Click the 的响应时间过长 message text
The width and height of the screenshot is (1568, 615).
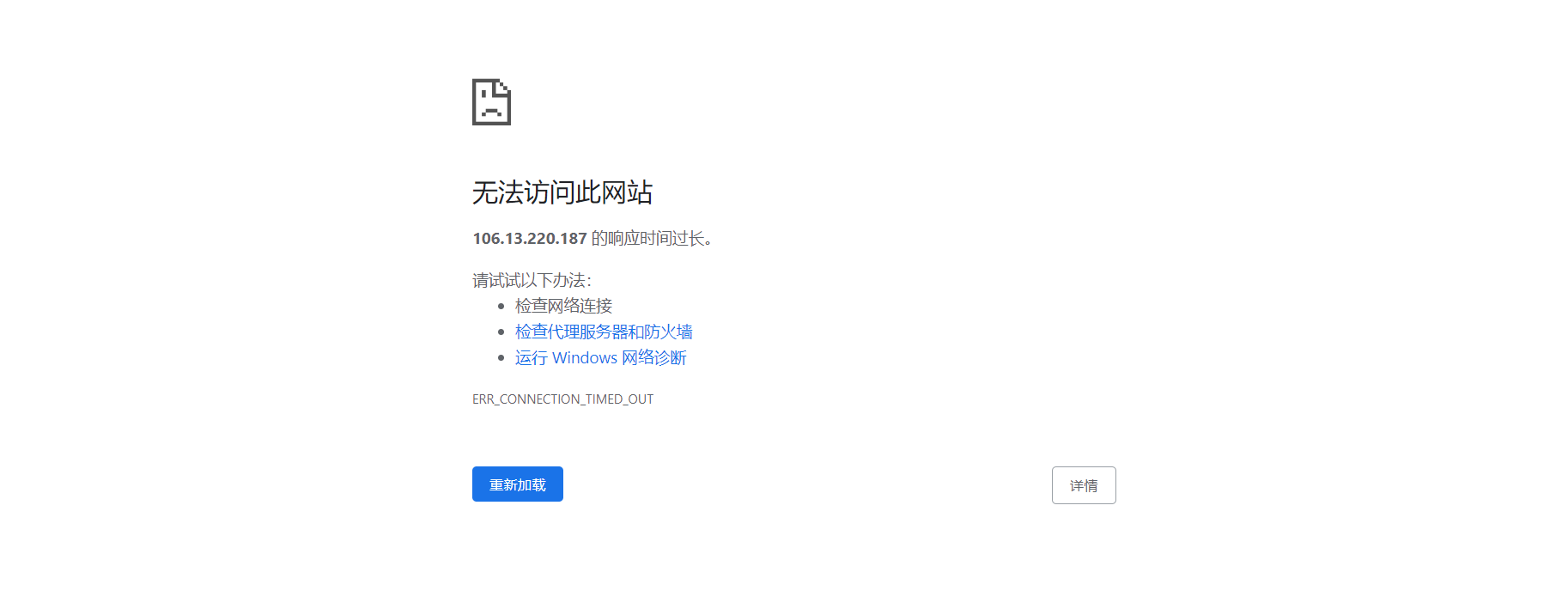(652, 239)
